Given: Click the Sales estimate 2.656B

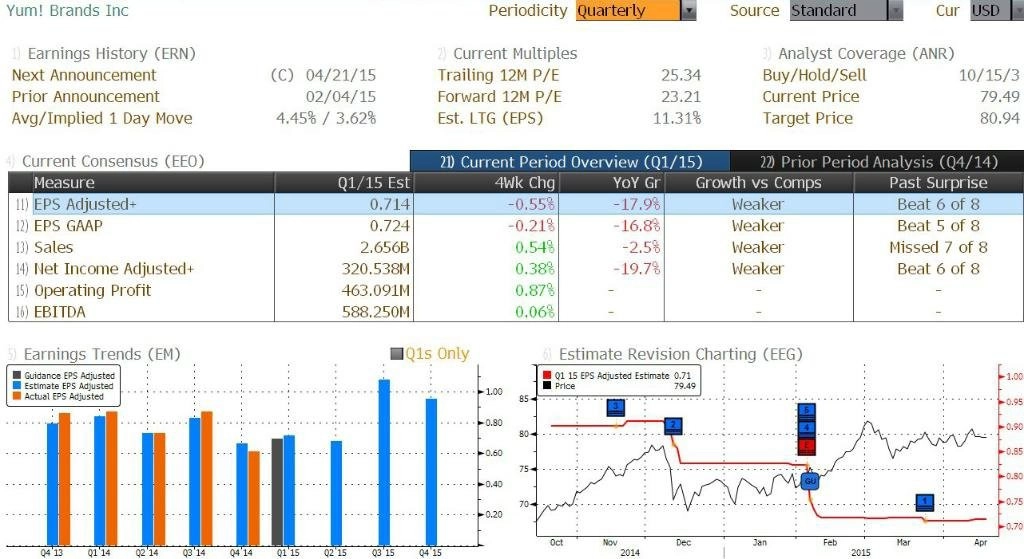Looking at the screenshot, I should (385, 248).
